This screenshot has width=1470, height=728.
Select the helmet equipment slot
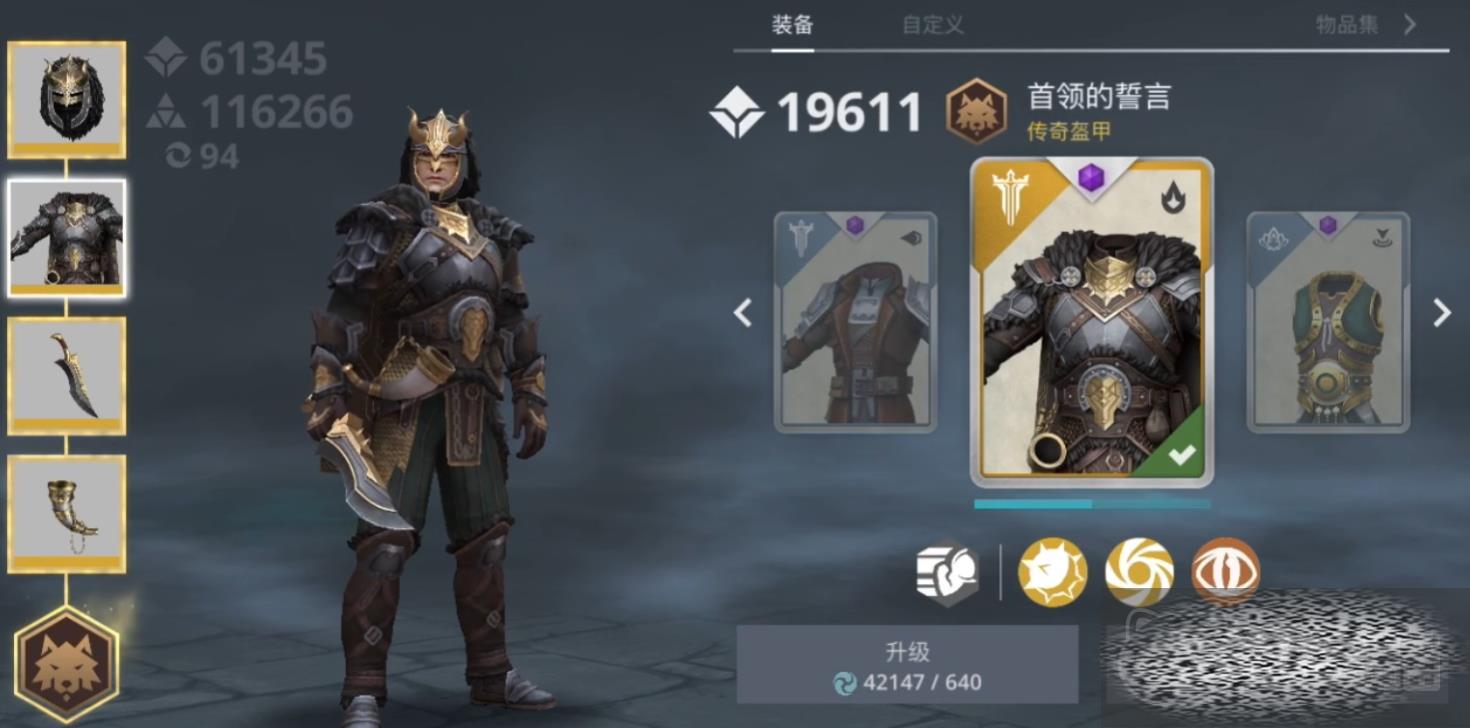pyautogui.click(x=67, y=100)
